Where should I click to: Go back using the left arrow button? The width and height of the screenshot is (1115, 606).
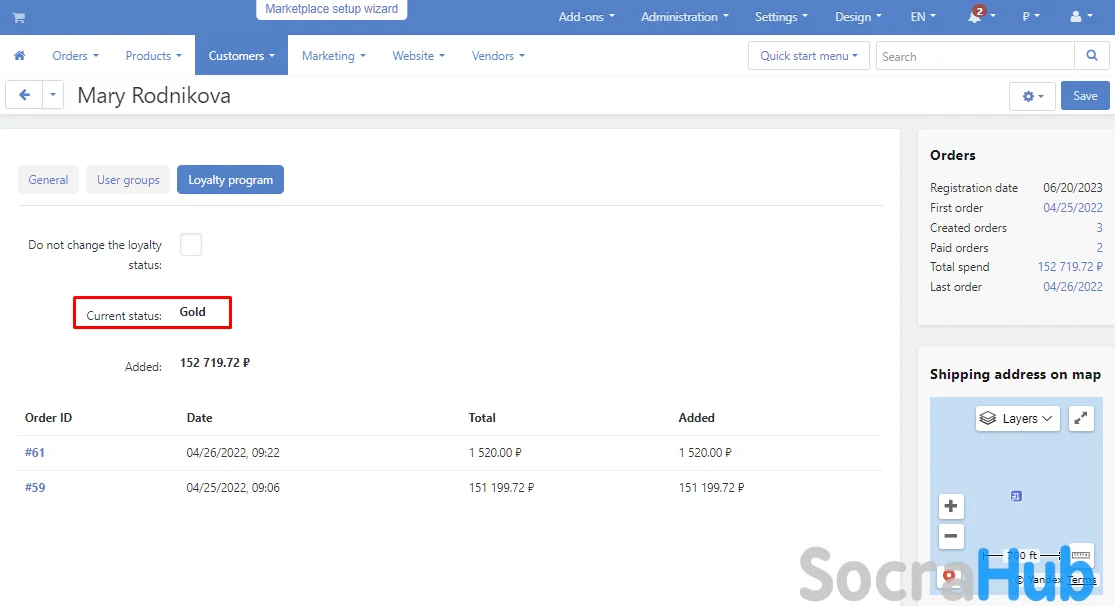tap(24, 95)
